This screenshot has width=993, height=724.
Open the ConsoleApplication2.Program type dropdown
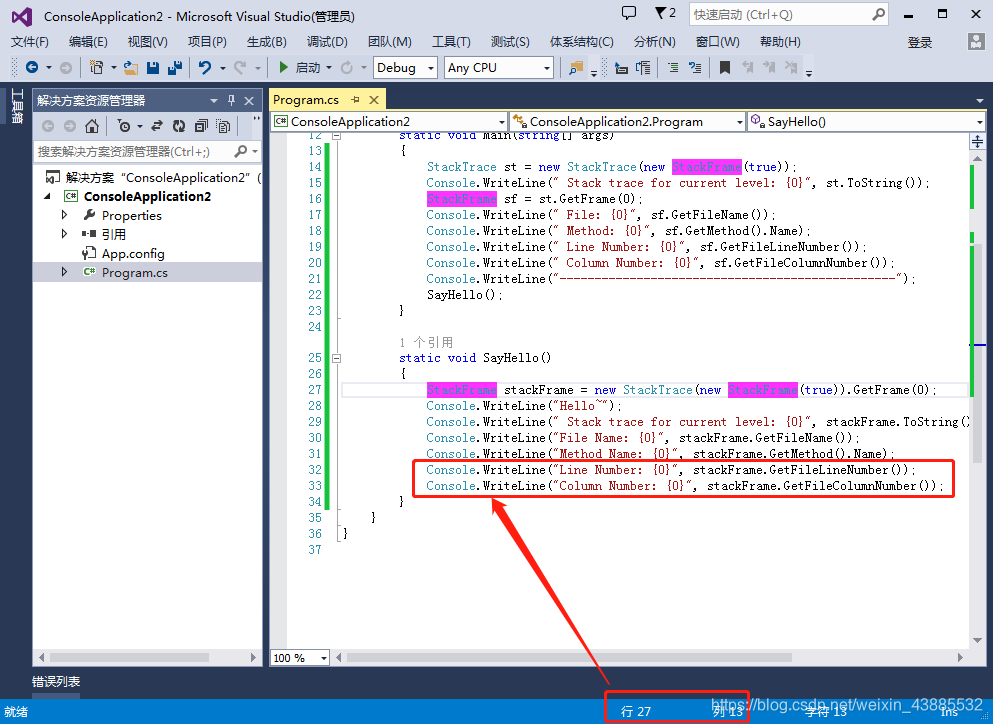[739, 122]
